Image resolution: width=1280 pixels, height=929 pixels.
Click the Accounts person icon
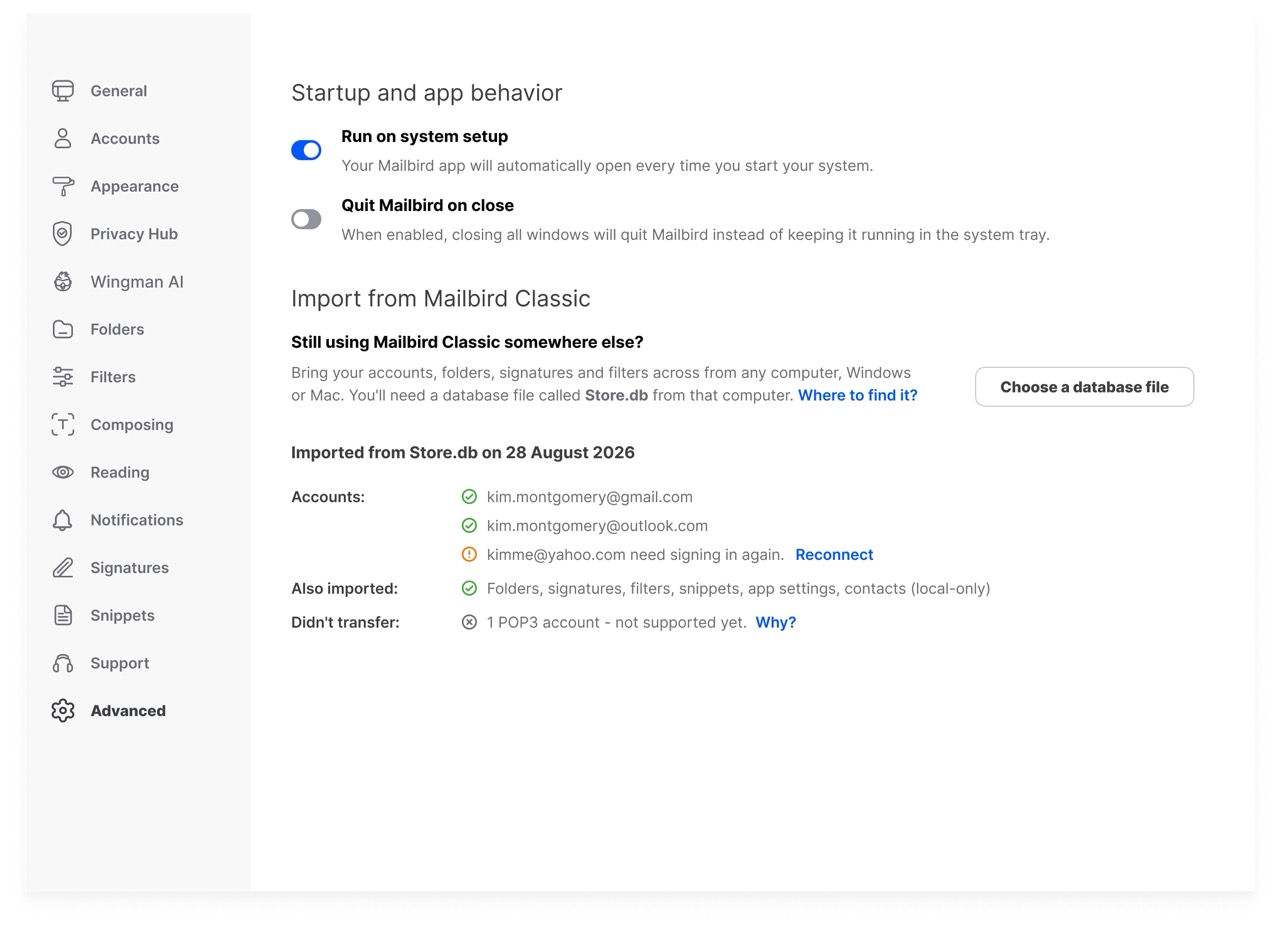63,139
